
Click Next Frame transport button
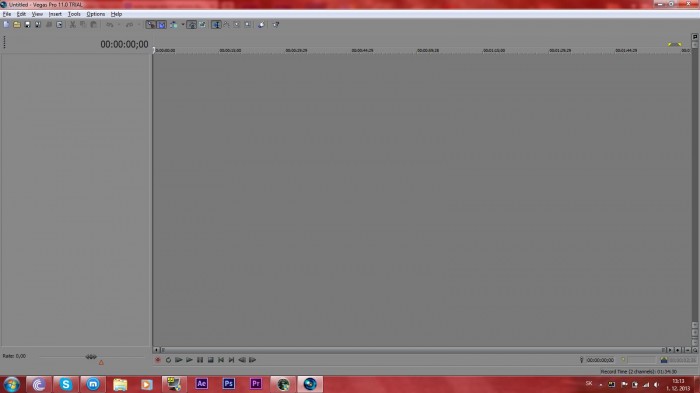pos(253,360)
